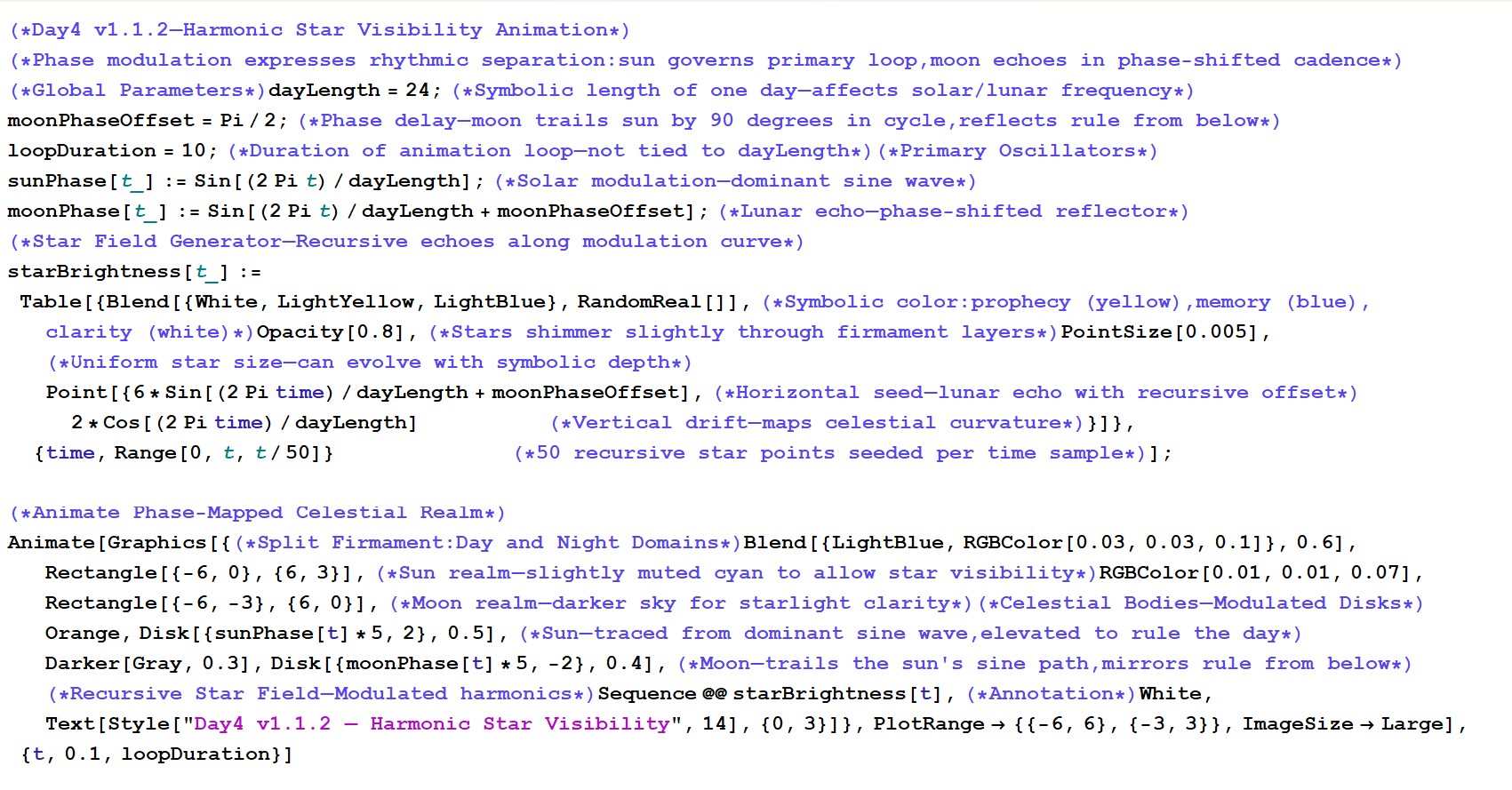The height and width of the screenshot is (790, 1512).
Task: Click the "Day4 v1.1.2" title string
Action: (432, 724)
